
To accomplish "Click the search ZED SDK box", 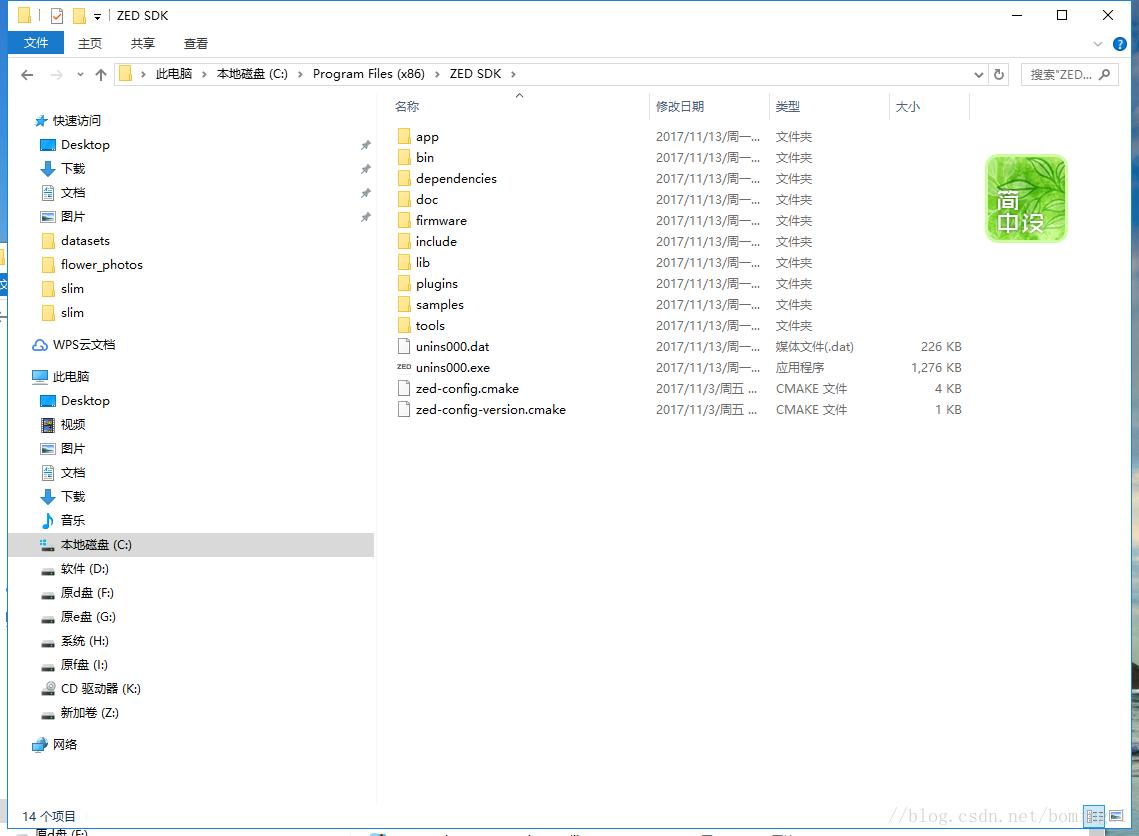I will (x=1069, y=74).
